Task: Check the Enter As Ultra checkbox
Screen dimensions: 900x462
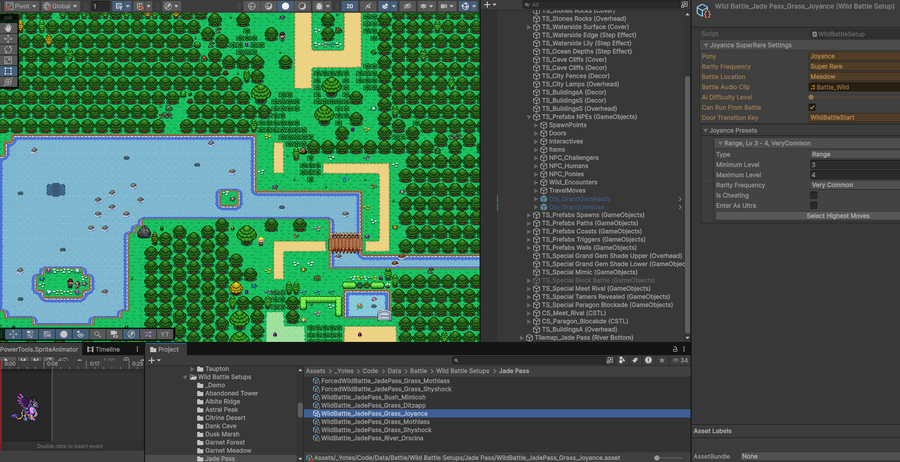Action: point(813,205)
